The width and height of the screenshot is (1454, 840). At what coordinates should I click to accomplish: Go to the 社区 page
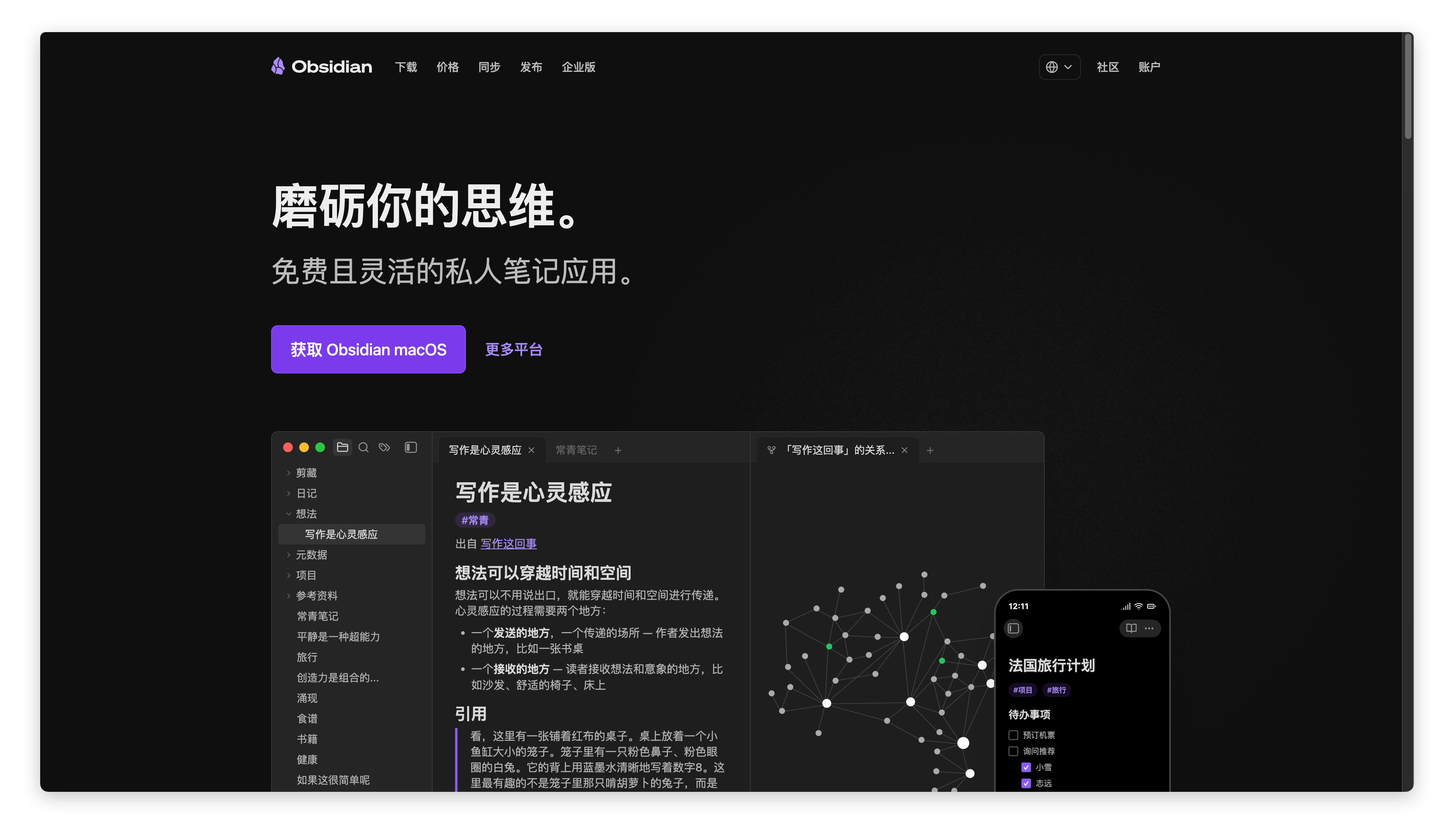(1107, 67)
